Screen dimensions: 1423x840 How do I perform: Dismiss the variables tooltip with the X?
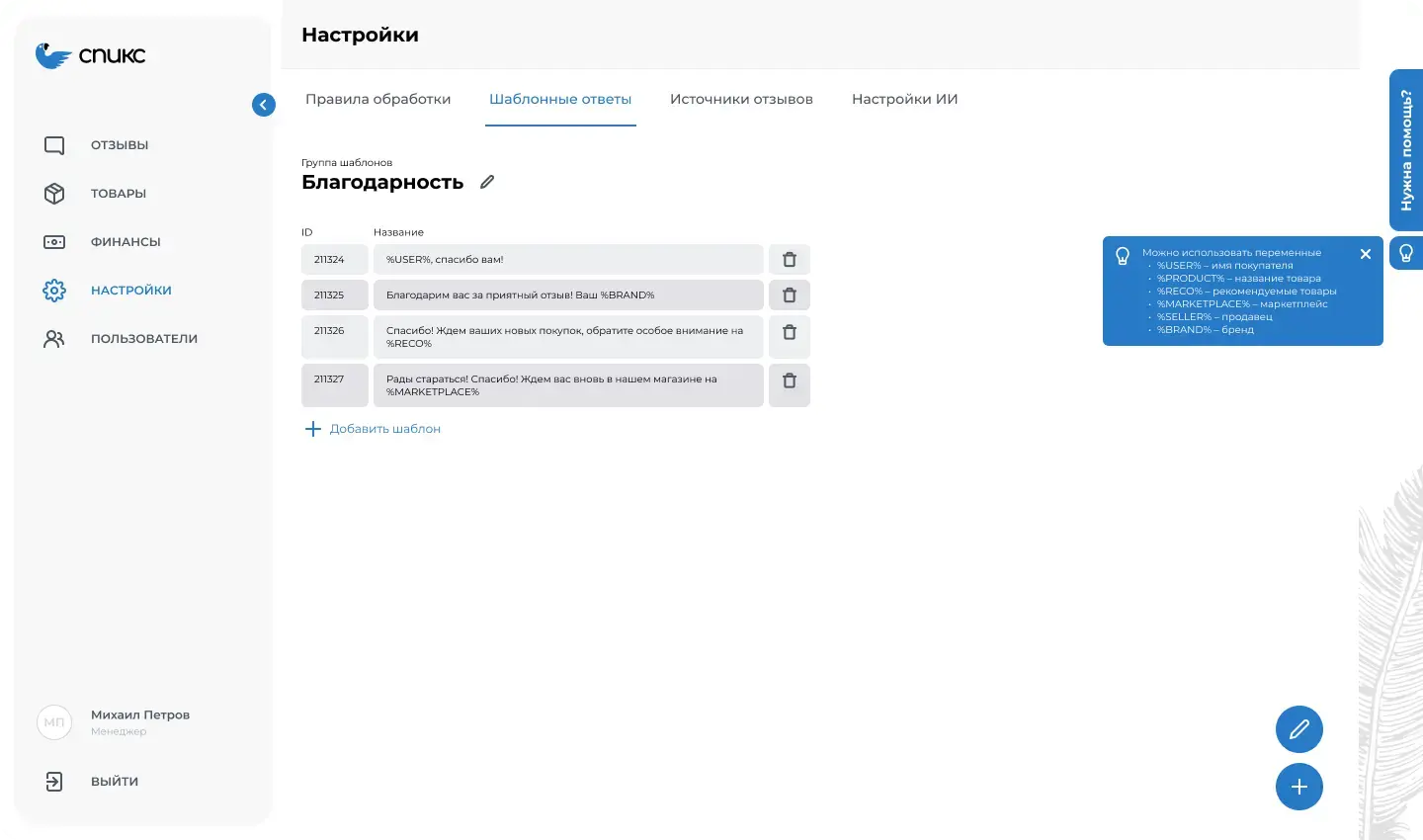point(1366,253)
